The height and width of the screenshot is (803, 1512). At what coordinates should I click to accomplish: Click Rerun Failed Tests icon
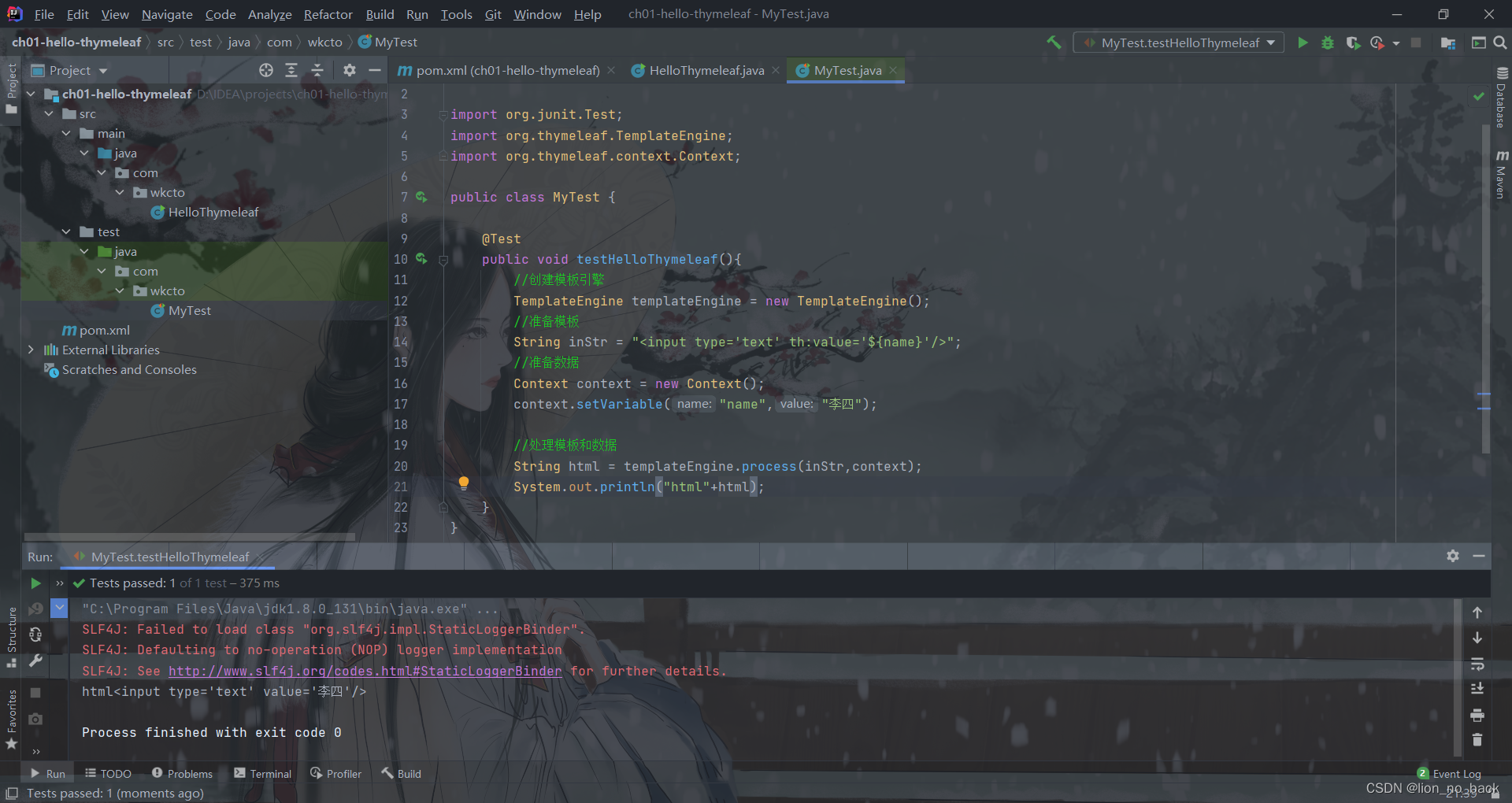click(35, 609)
